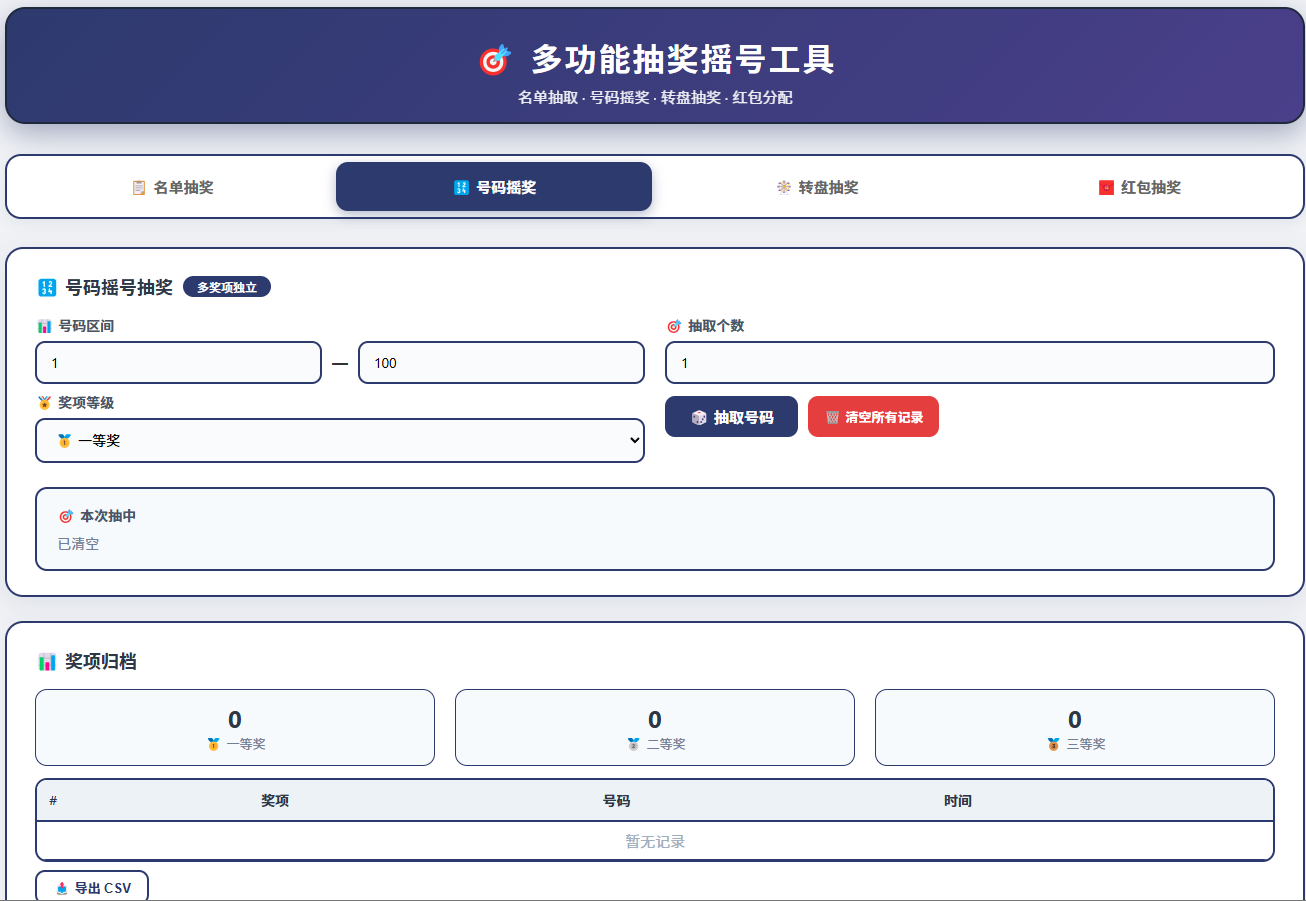Click the 奖项归档 section heading

(x=101, y=662)
